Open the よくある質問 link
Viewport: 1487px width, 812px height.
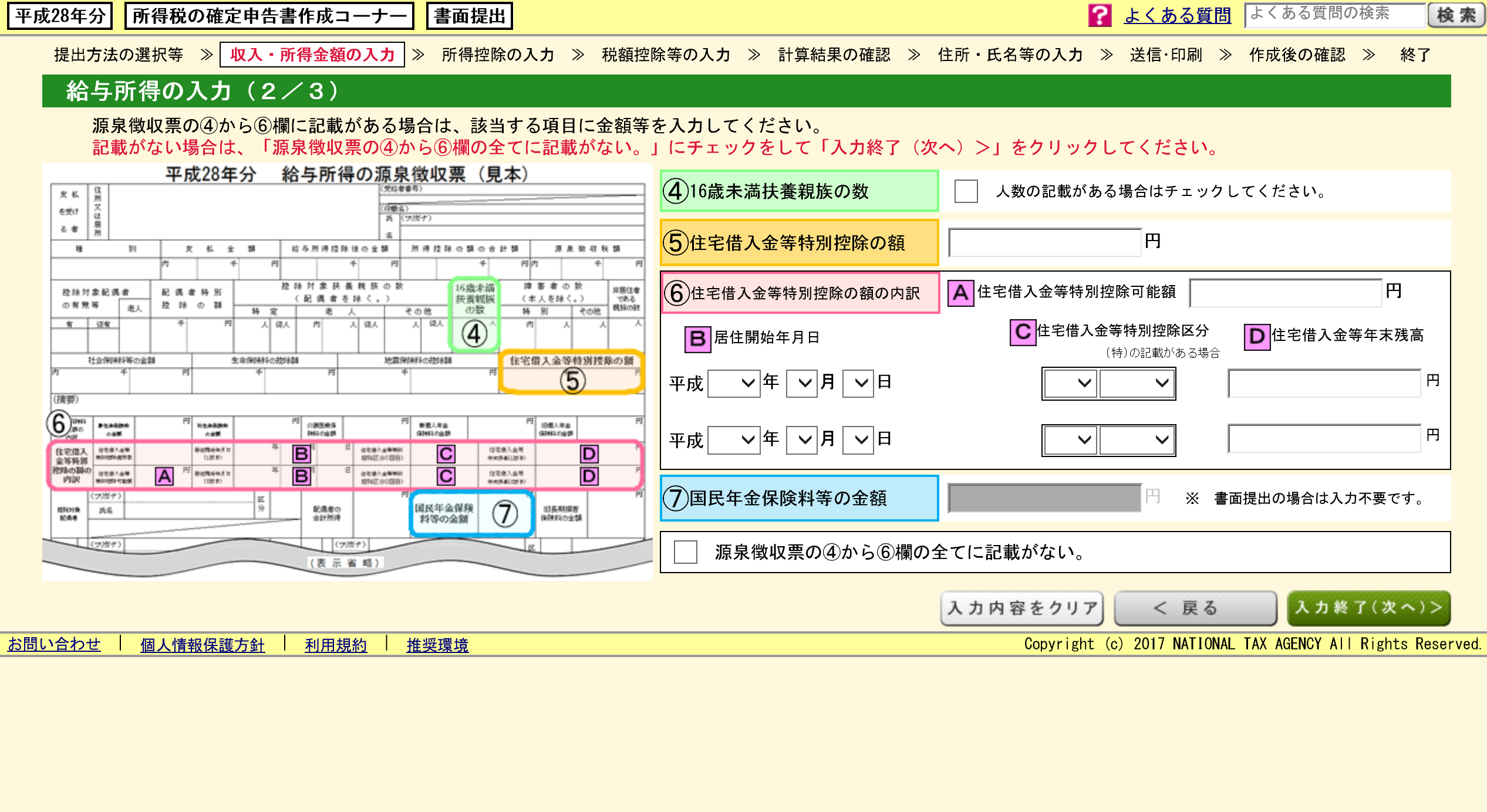pos(1177,15)
